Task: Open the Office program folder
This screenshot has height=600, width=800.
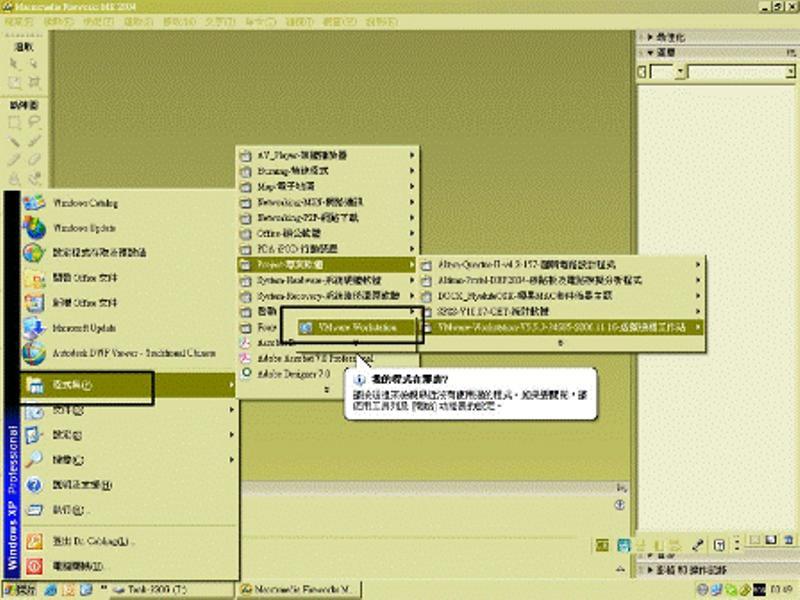Action: (328, 234)
